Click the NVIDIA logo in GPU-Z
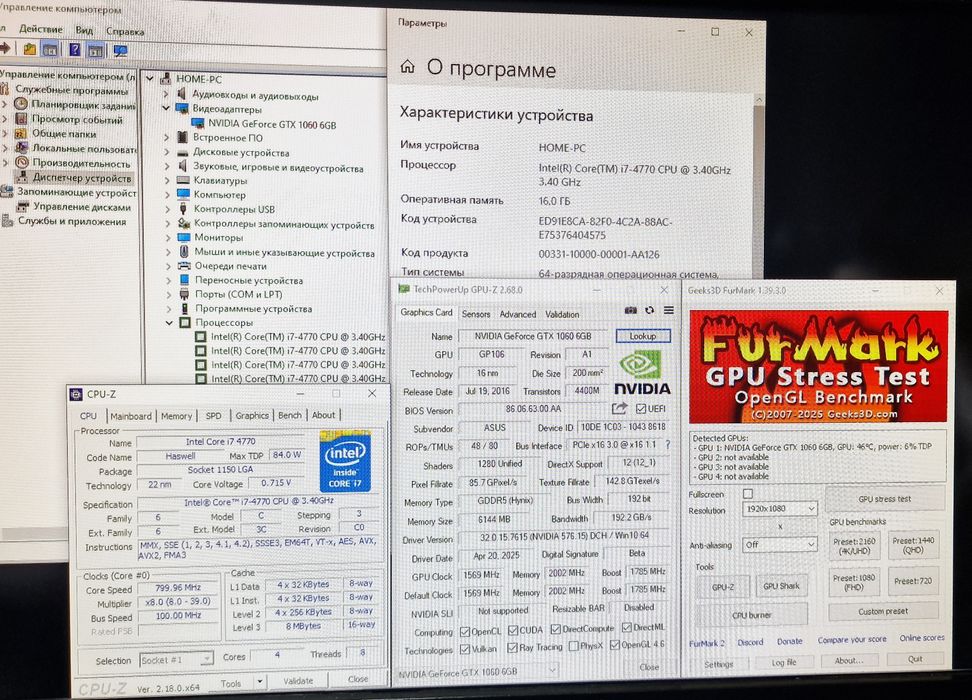Screen dimensions: 972x700 pyautogui.click(x=642, y=373)
